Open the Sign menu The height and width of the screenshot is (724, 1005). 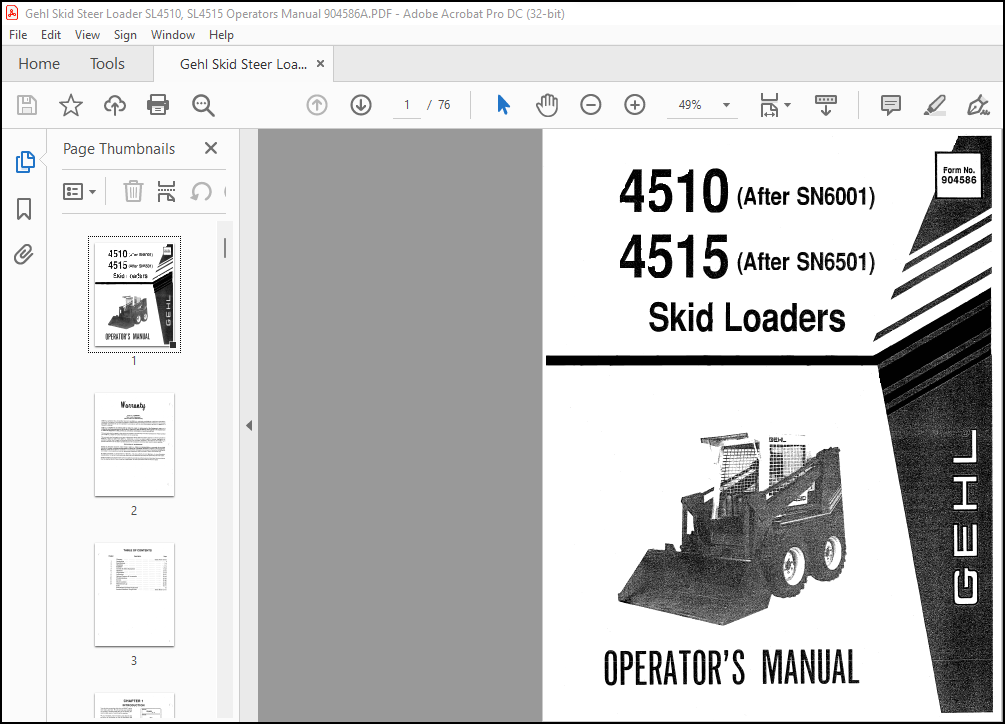coord(125,35)
